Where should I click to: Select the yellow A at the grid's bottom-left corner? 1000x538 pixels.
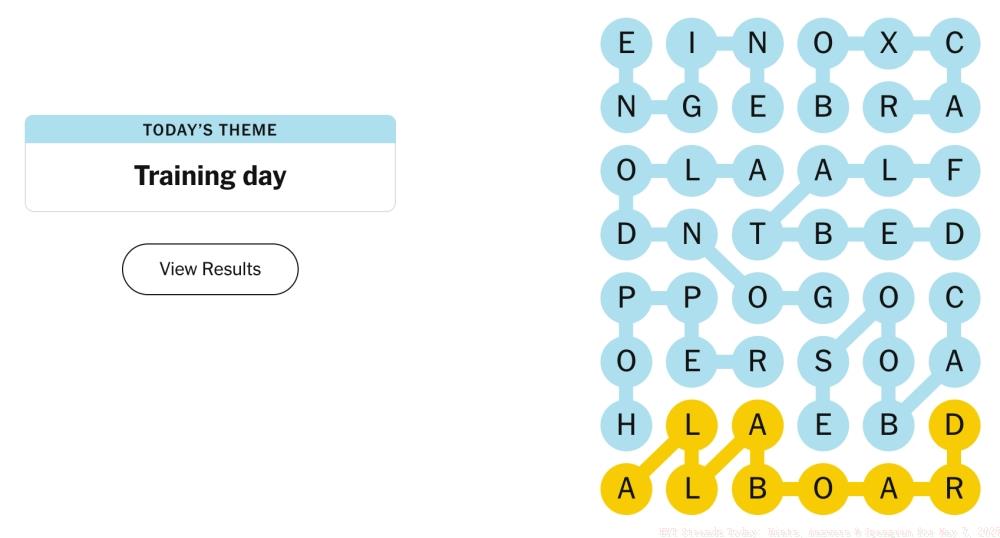pyautogui.click(x=626, y=489)
